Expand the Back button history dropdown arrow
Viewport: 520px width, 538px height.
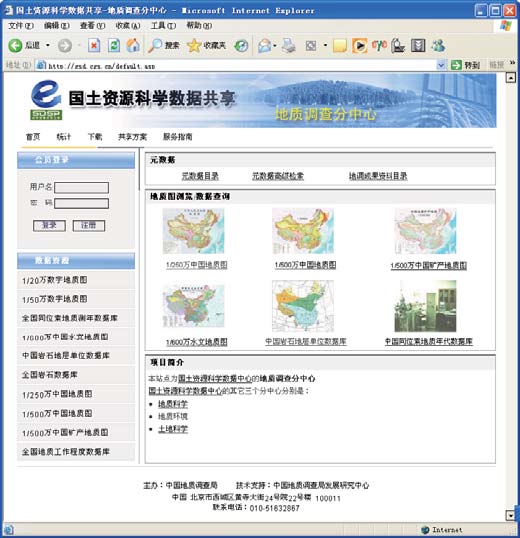[x=48, y=45]
